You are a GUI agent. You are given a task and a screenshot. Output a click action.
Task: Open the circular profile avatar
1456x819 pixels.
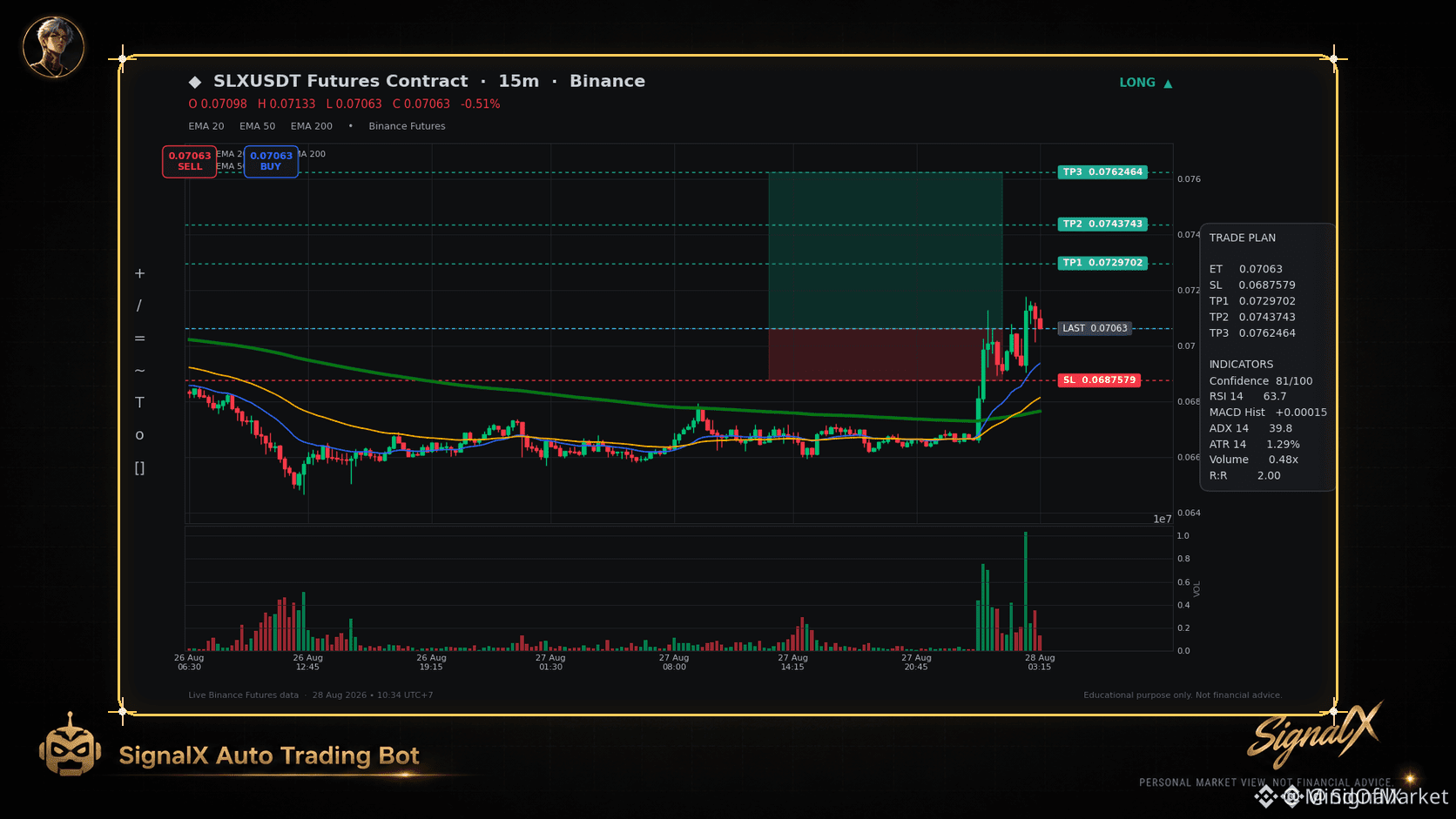[x=53, y=46]
